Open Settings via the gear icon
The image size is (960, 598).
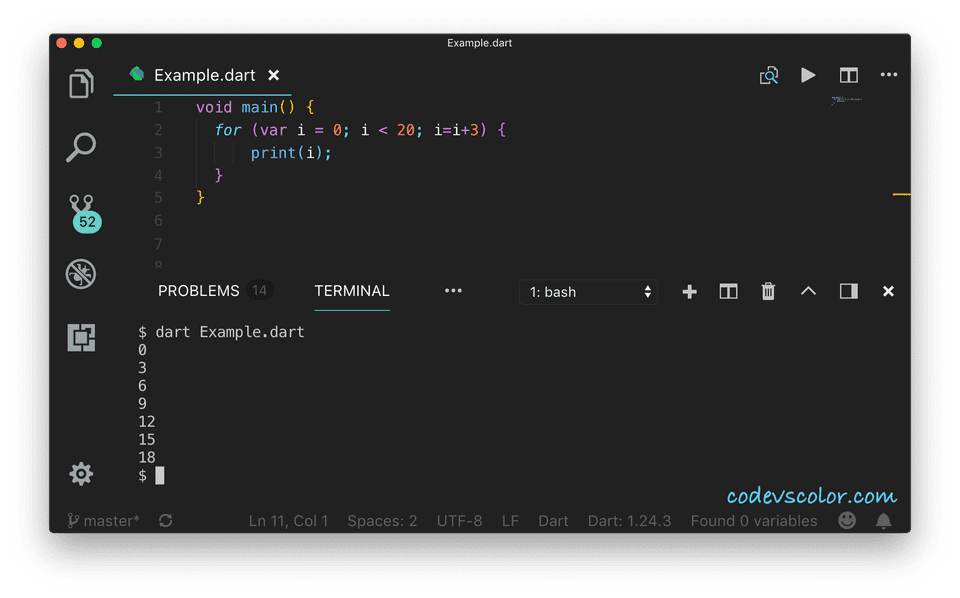(x=81, y=473)
